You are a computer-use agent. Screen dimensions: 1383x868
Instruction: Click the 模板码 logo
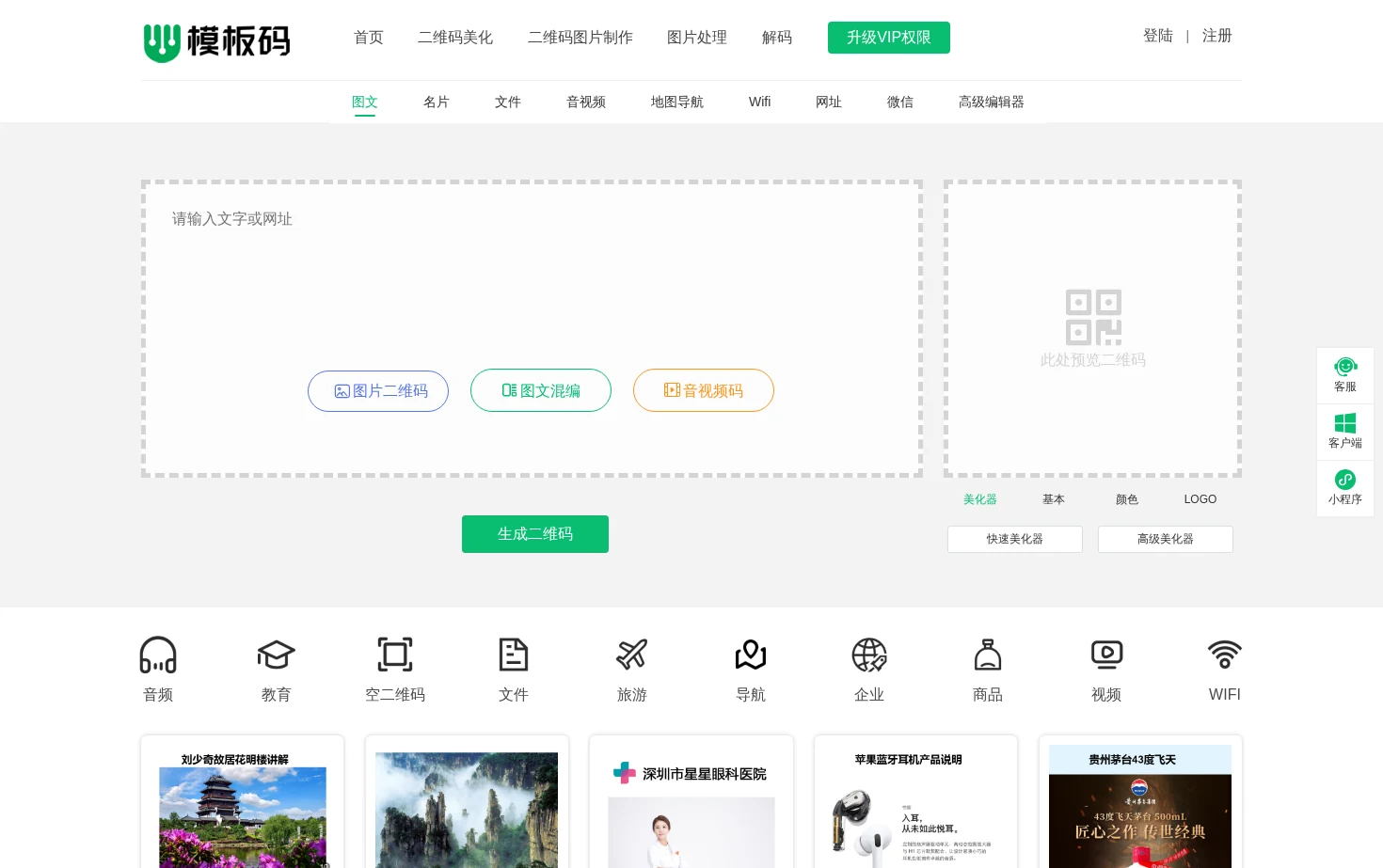[216, 41]
